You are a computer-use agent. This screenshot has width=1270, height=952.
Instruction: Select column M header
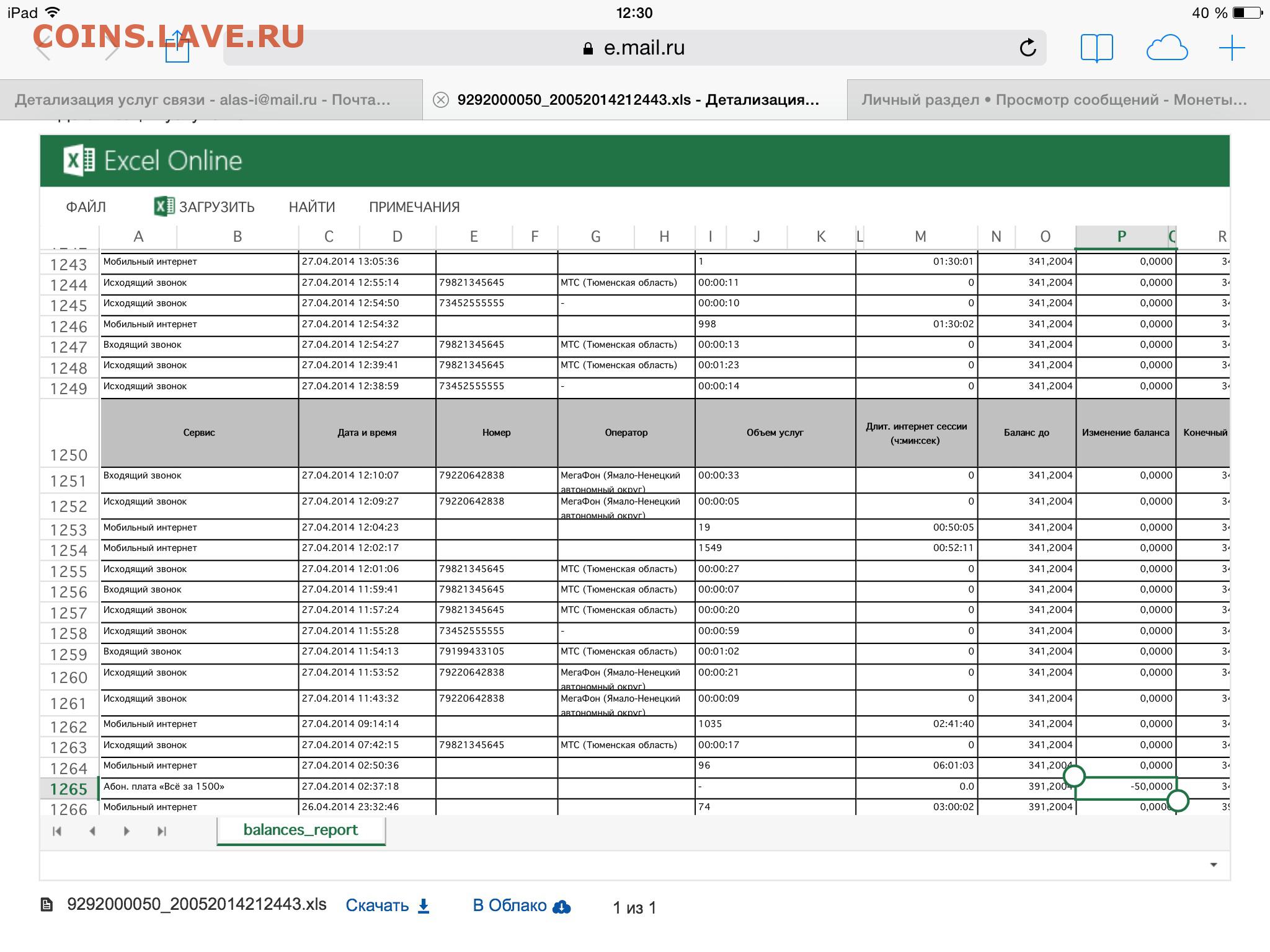pos(920,236)
